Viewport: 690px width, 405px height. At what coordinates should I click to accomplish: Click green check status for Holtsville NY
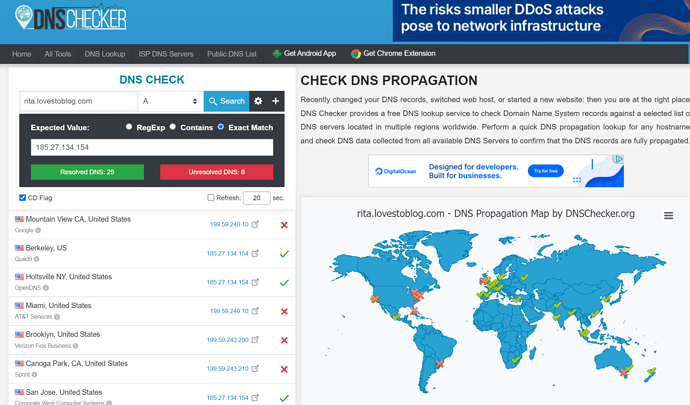[x=284, y=283]
